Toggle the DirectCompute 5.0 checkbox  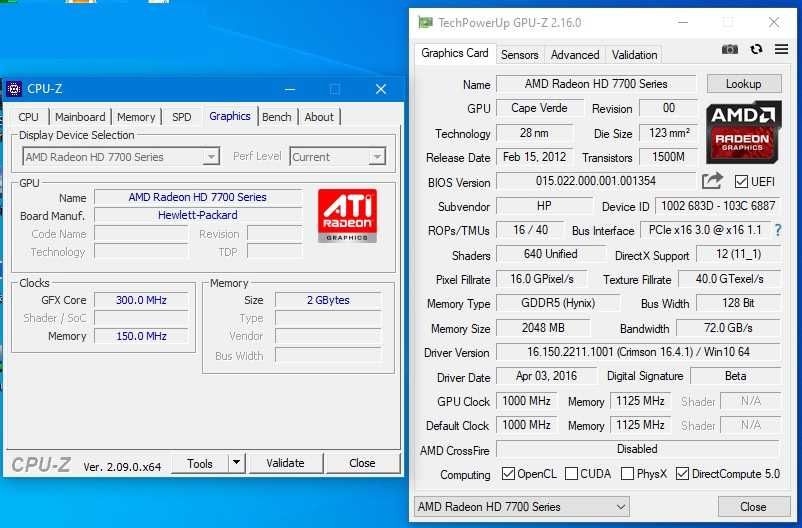pyautogui.click(x=682, y=474)
